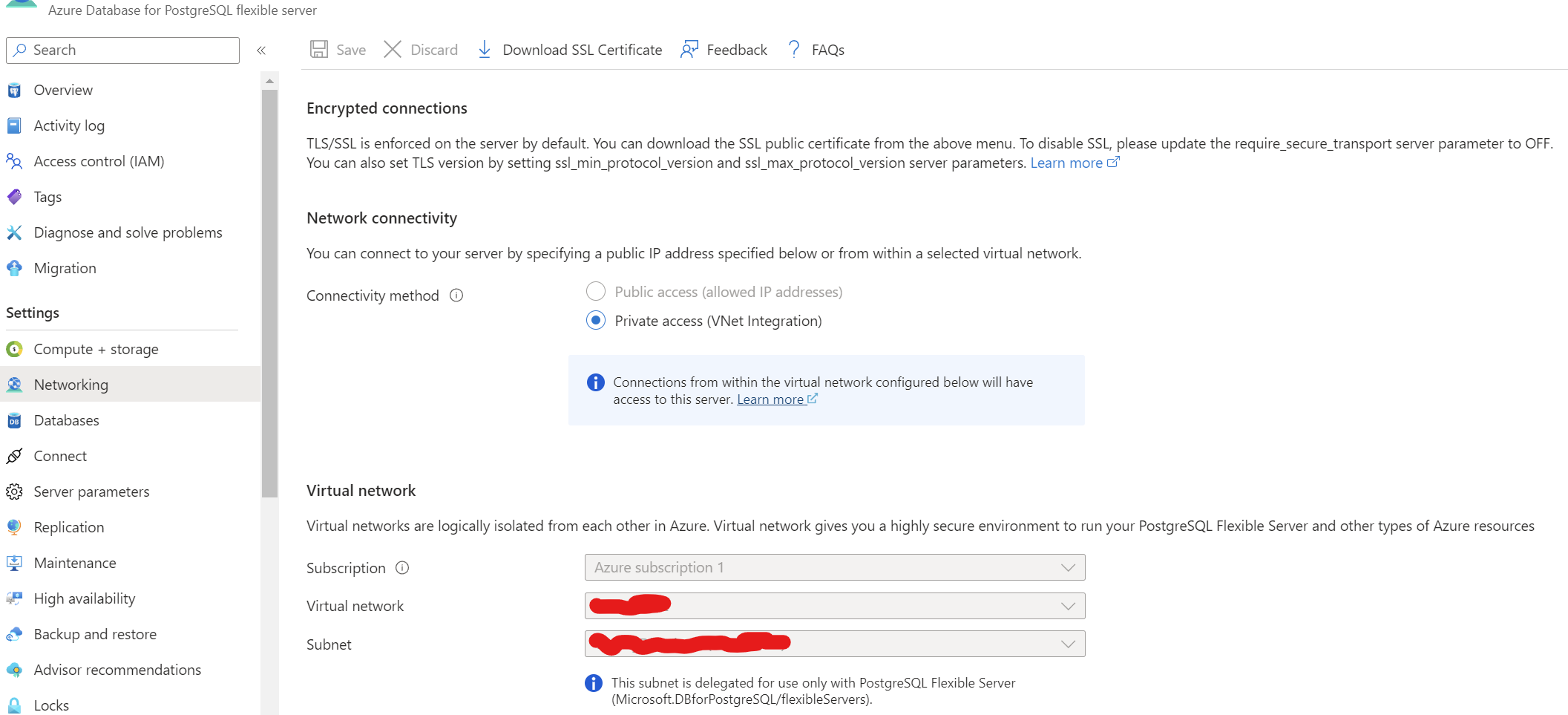Viewport: 1568px width, 715px height.
Task: Click the Backup and restore icon
Action: click(15, 634)
